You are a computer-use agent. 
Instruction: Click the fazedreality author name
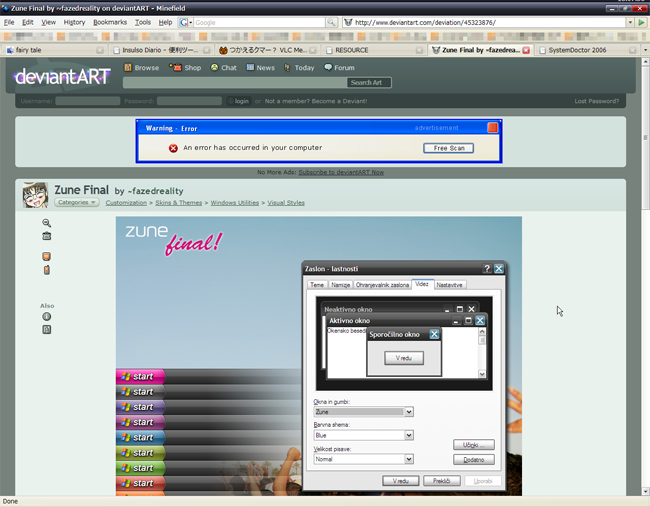[x=155, y=191]
